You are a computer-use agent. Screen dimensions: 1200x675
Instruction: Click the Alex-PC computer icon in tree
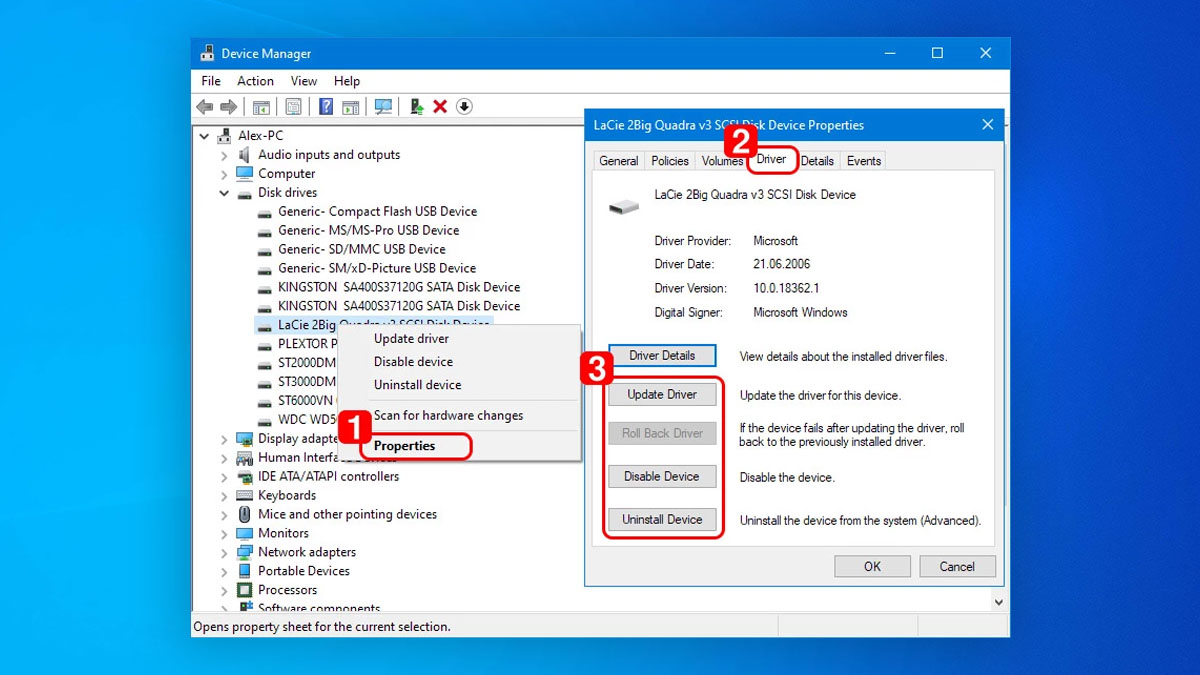(225, 136)
